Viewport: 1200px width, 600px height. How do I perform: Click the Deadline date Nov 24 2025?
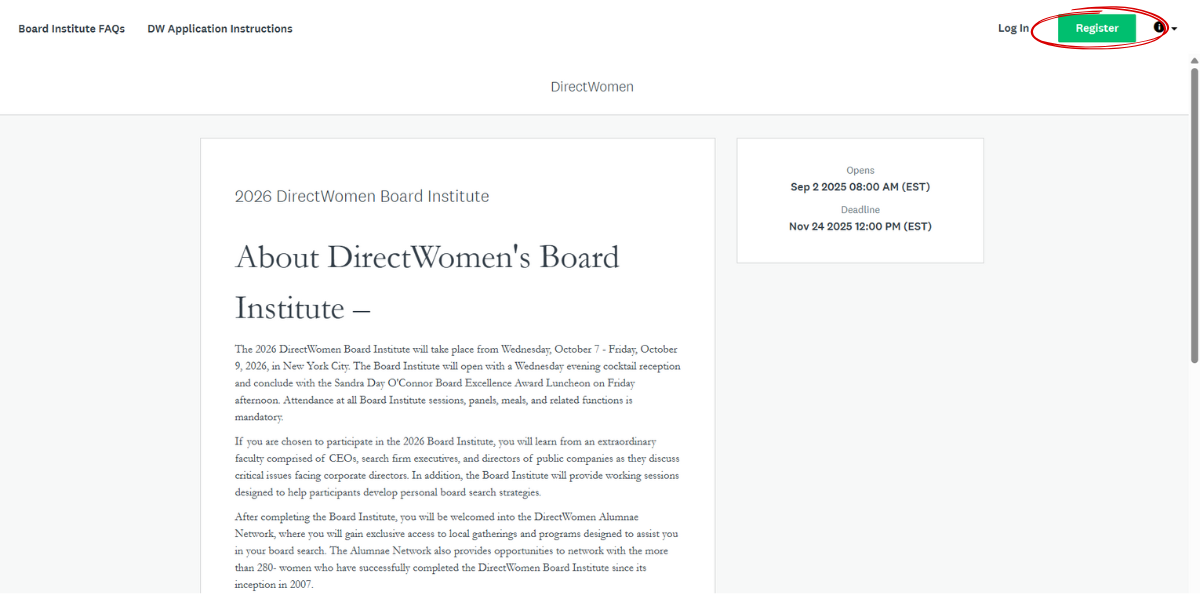(x=860, y=226)
